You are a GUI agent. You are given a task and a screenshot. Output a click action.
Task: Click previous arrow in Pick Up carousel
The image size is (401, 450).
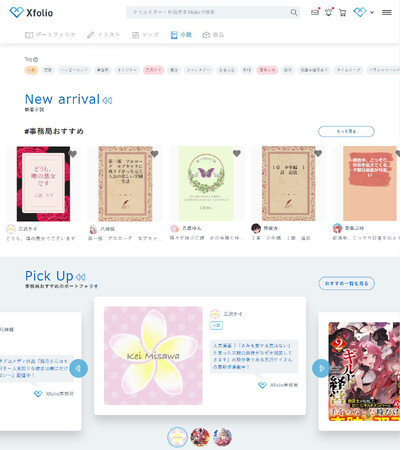tap(79, 368)
